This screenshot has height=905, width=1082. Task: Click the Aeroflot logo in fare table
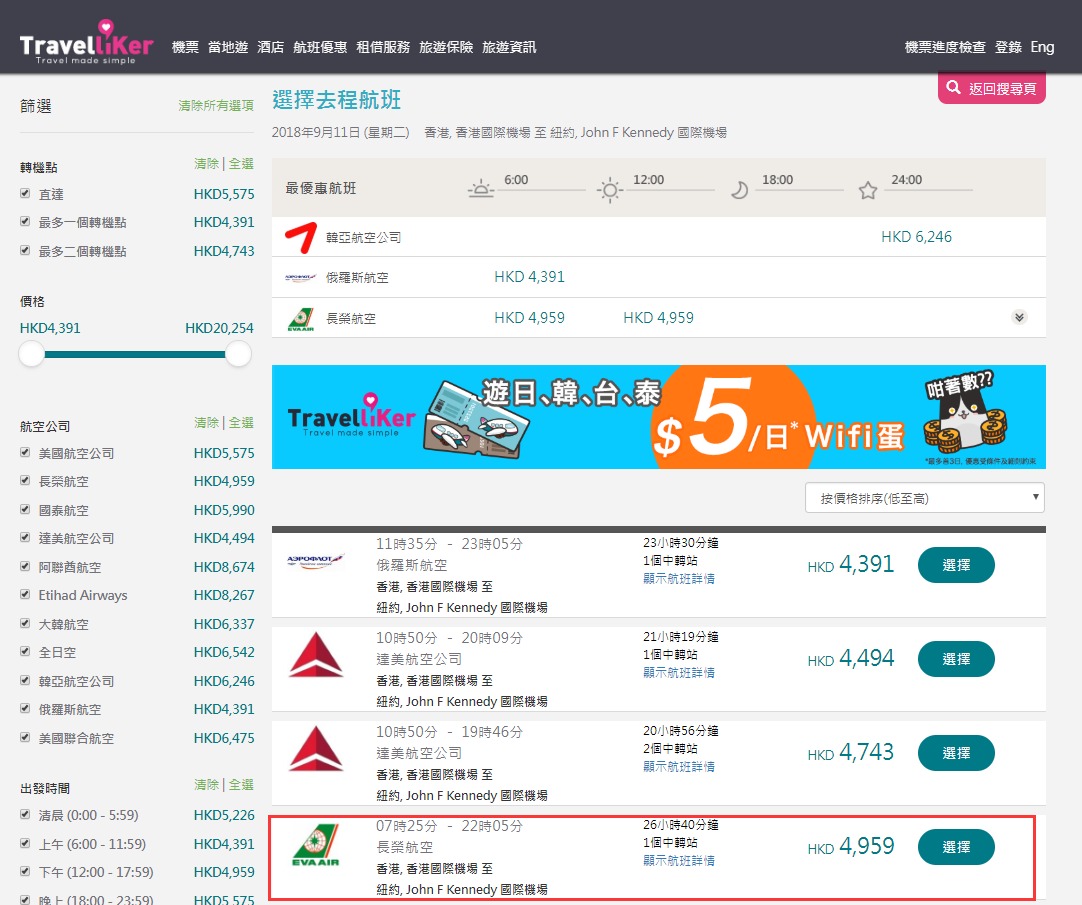click(300, 278)
